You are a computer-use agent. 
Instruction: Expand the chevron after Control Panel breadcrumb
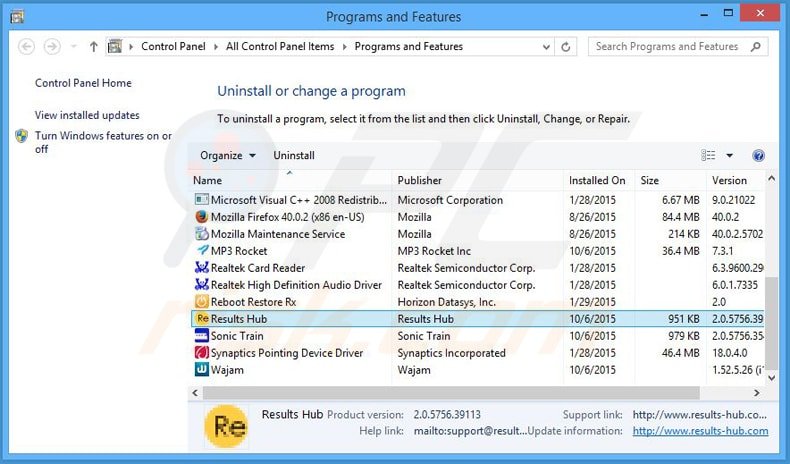pos(216,47)
